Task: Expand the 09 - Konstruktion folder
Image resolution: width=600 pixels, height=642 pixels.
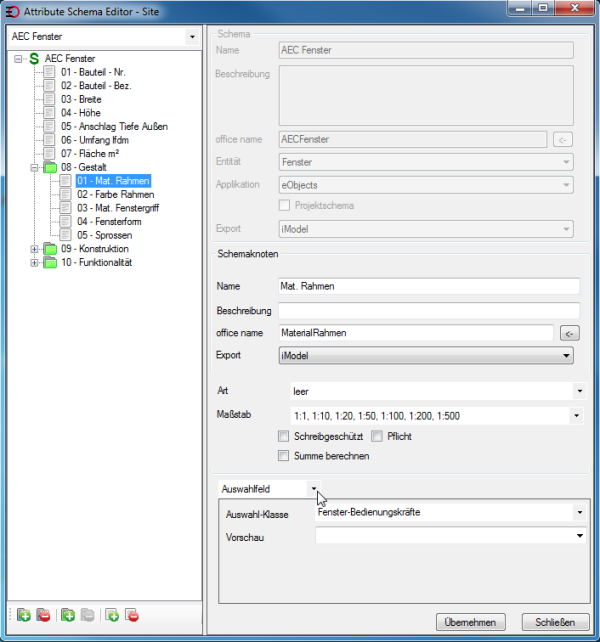Action: click(x=34, y=249)
